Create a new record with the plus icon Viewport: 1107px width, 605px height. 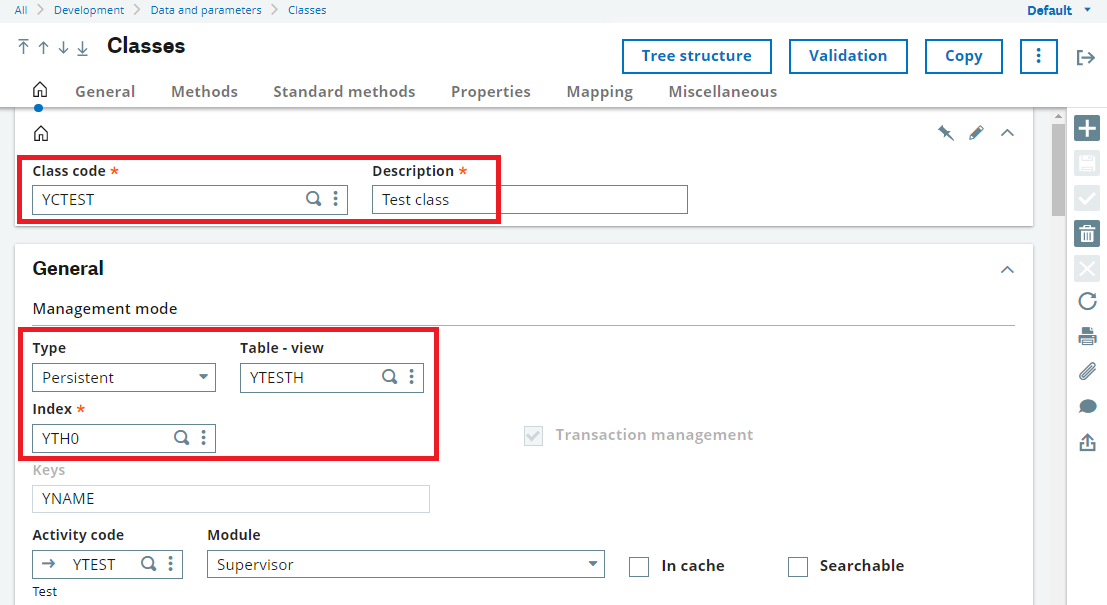point(1086,128)
